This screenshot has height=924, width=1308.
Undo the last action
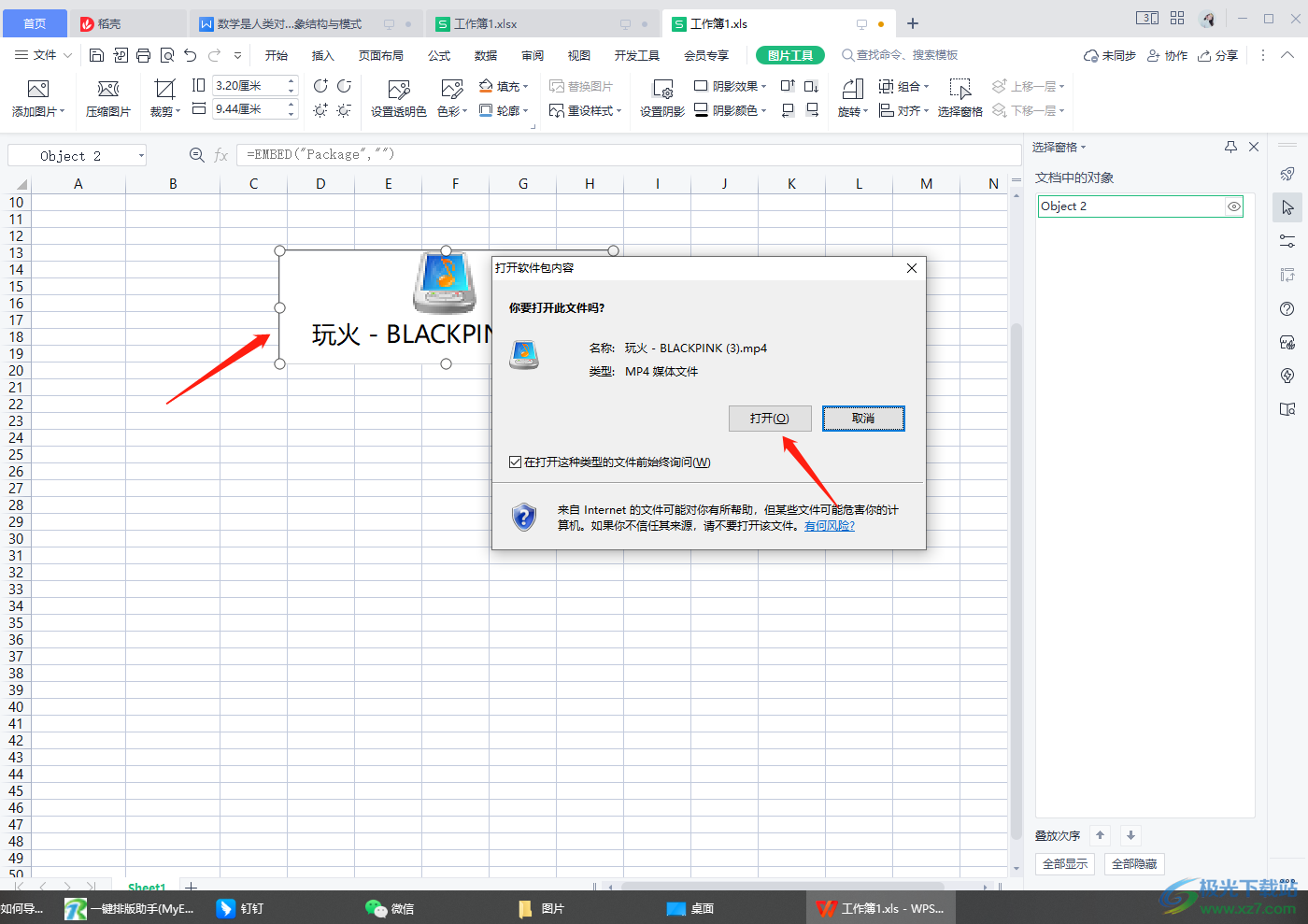(191, 55)
